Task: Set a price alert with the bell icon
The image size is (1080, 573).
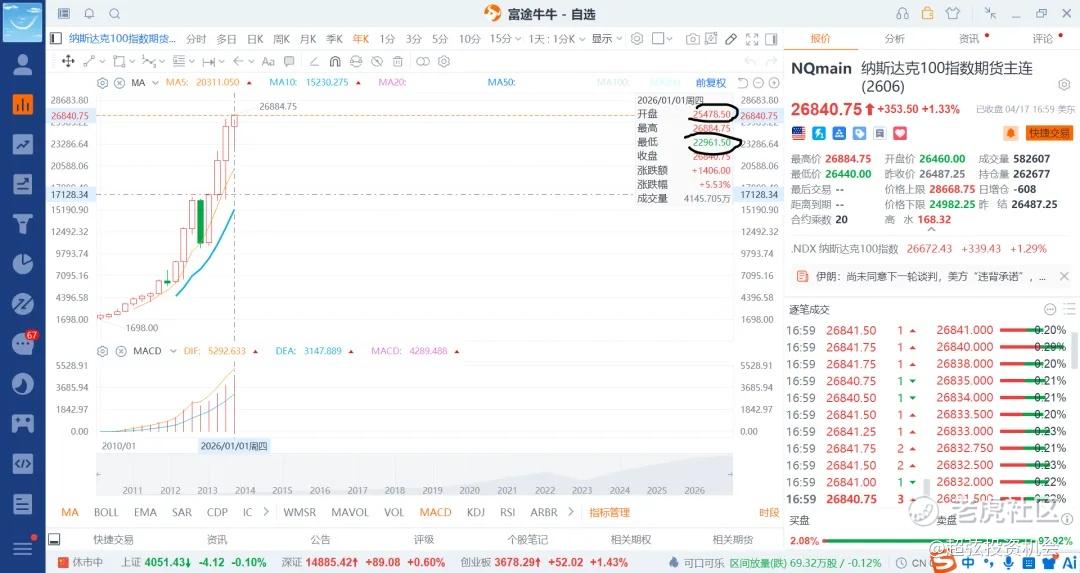Action: point(1010,133)
